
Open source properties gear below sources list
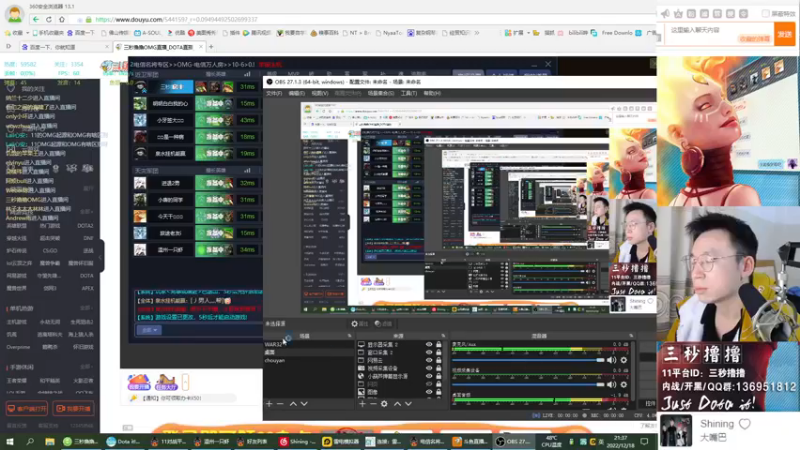[x=384, y=404]
